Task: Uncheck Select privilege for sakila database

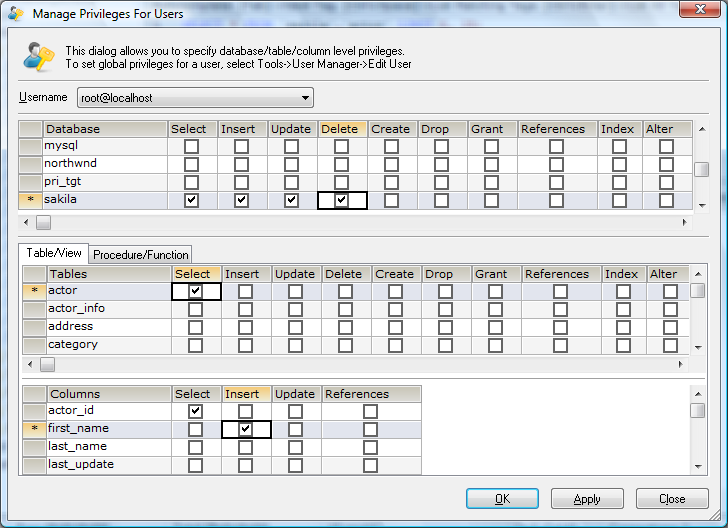Action: point(192,200)
